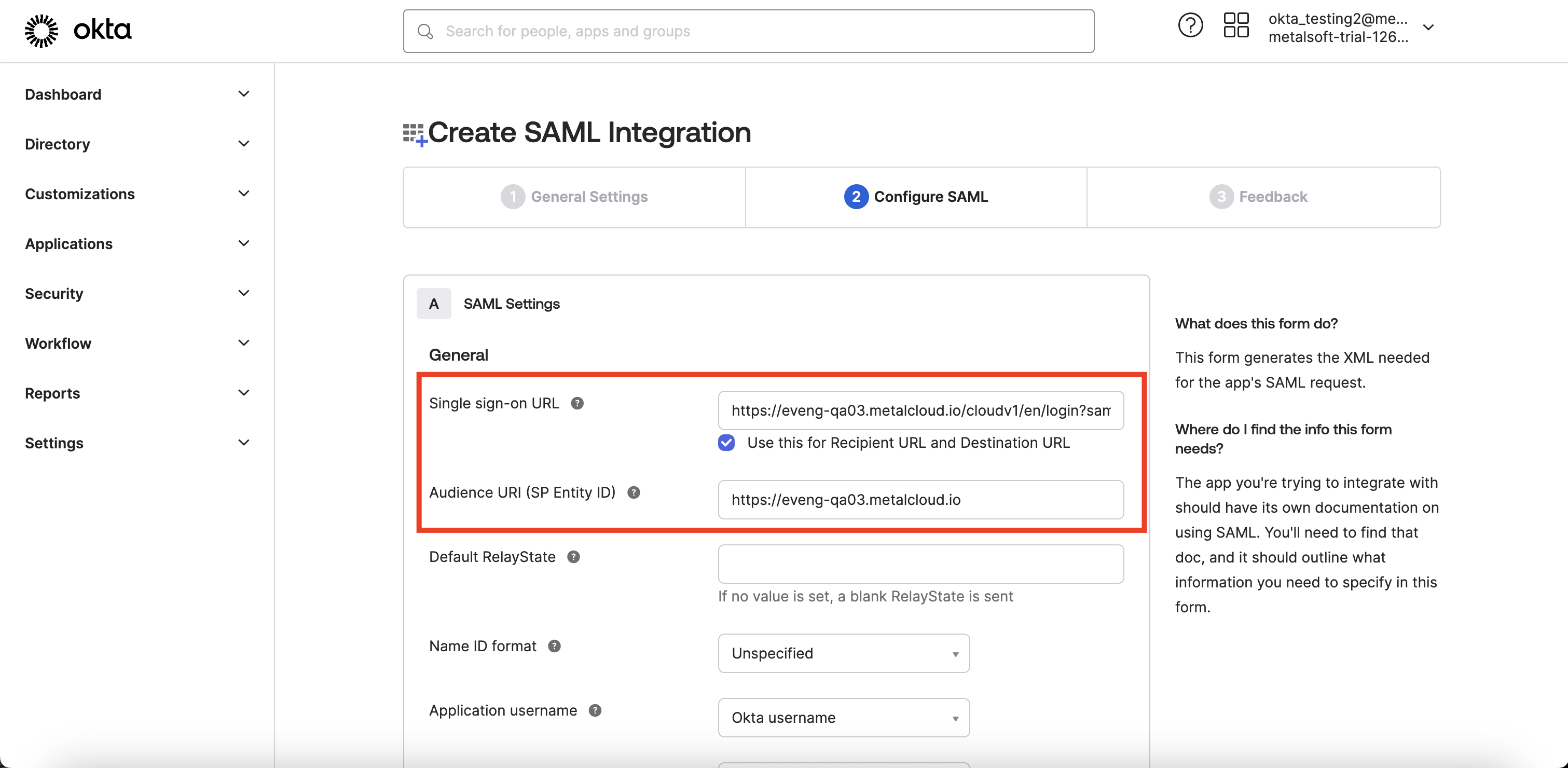
Task: Open the Name ID format dropdown
Action: pyautogui.click(x=843, y=654)
